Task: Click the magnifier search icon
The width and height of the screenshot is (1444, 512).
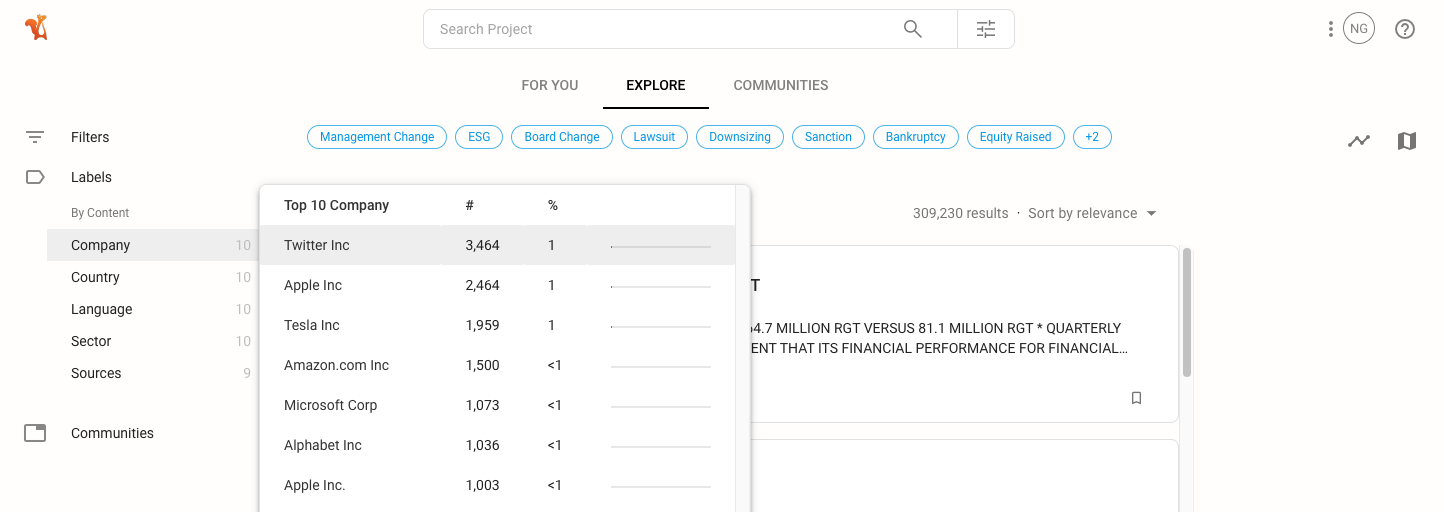Action: [913, 29]
